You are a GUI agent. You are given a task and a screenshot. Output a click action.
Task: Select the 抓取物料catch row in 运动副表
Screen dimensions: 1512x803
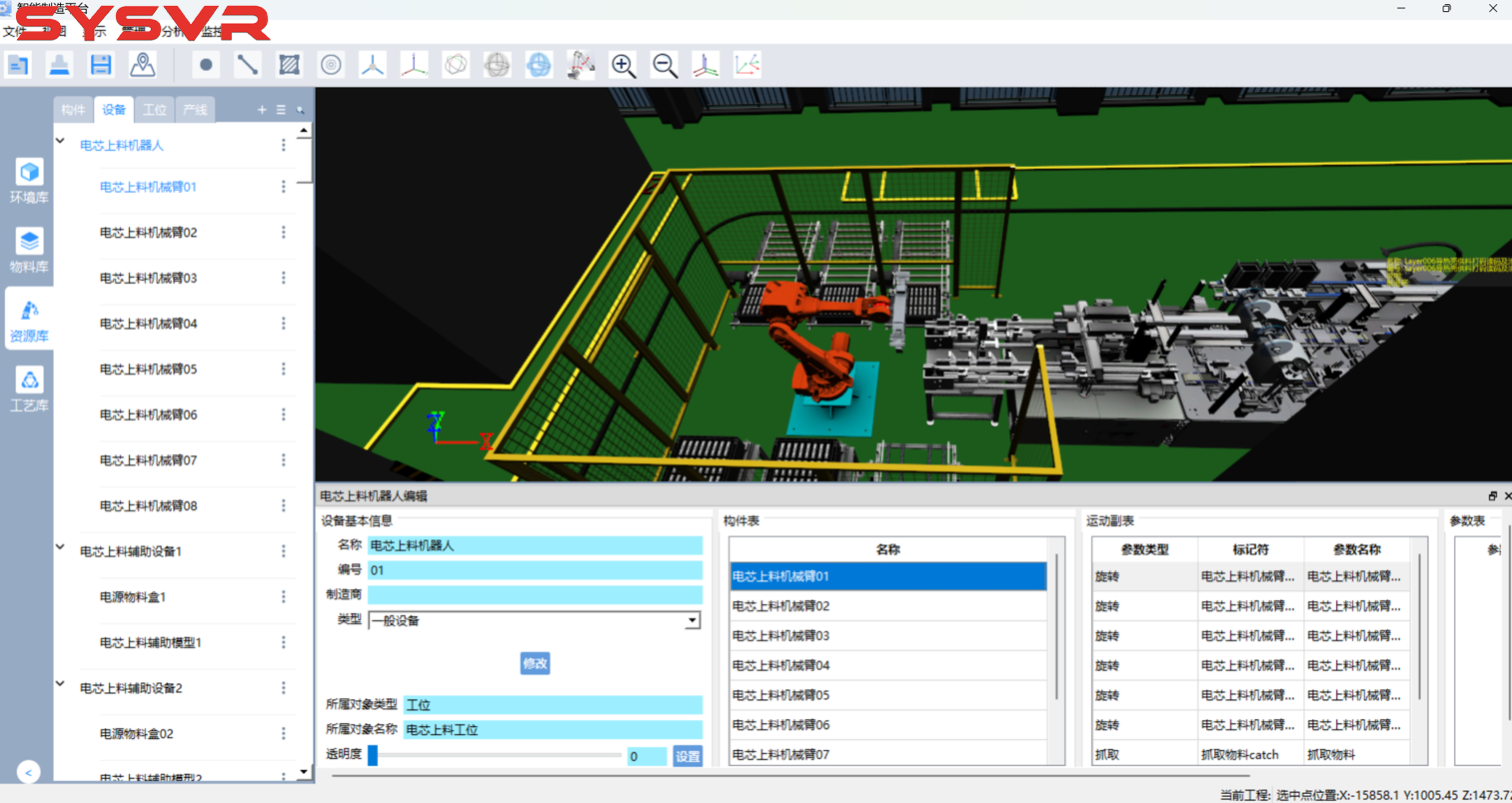pyautogui.click(x=1251, y=755)
